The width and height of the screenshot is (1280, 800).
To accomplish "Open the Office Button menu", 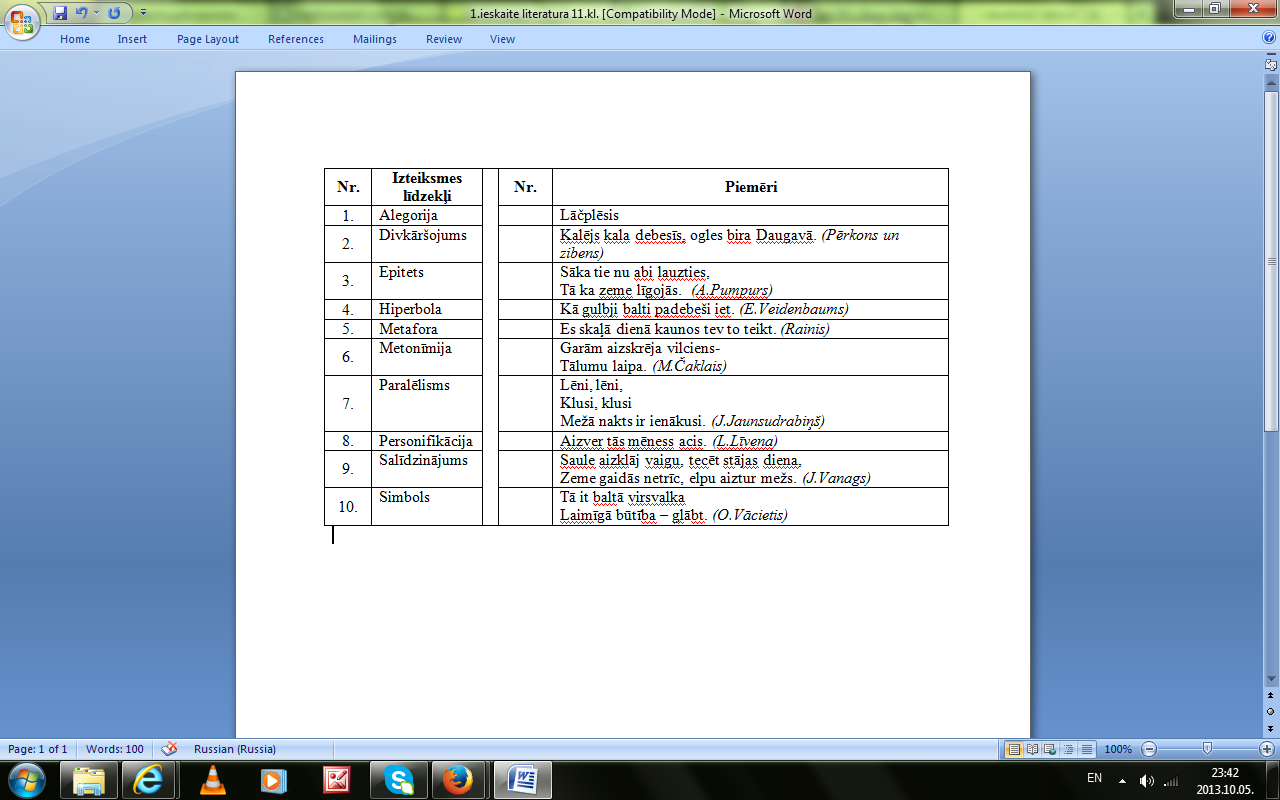I will (x=21, y=21).
